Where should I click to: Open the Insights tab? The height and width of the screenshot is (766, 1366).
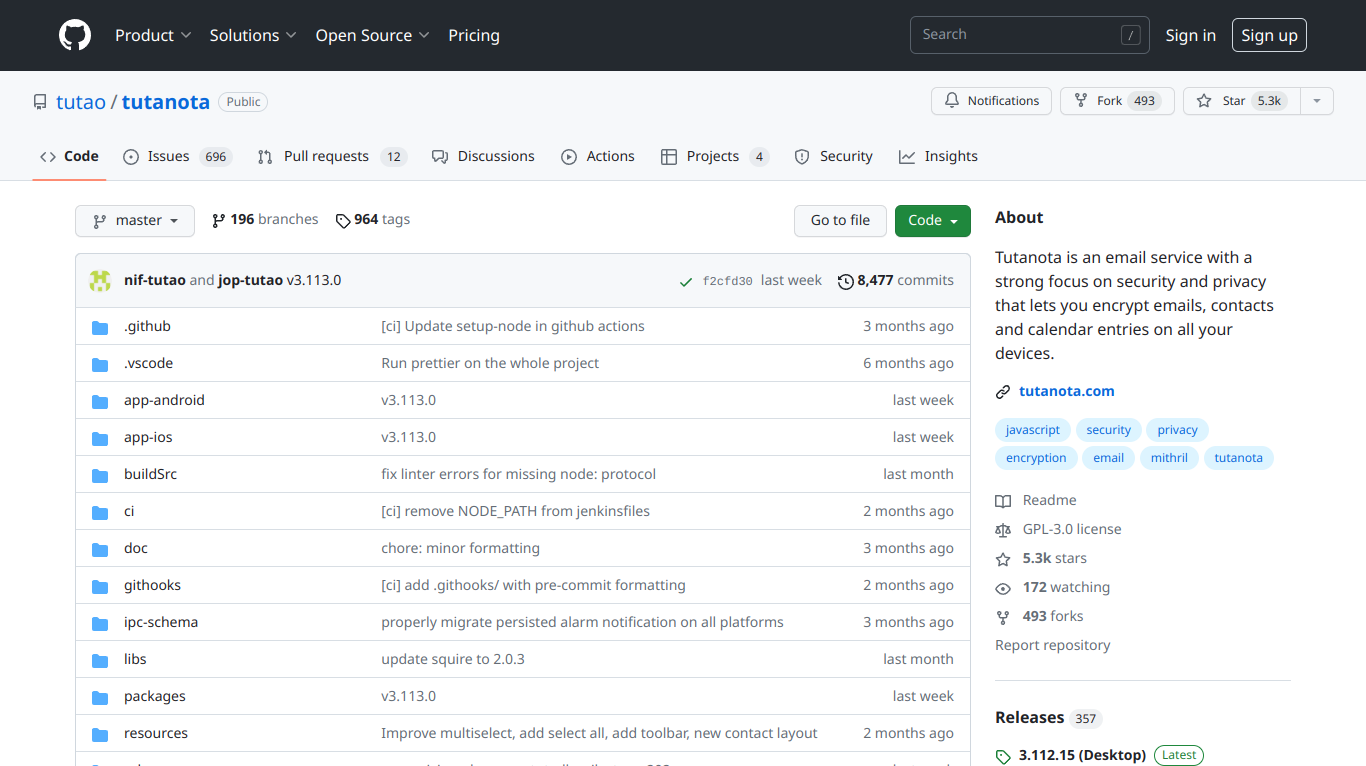938,156
